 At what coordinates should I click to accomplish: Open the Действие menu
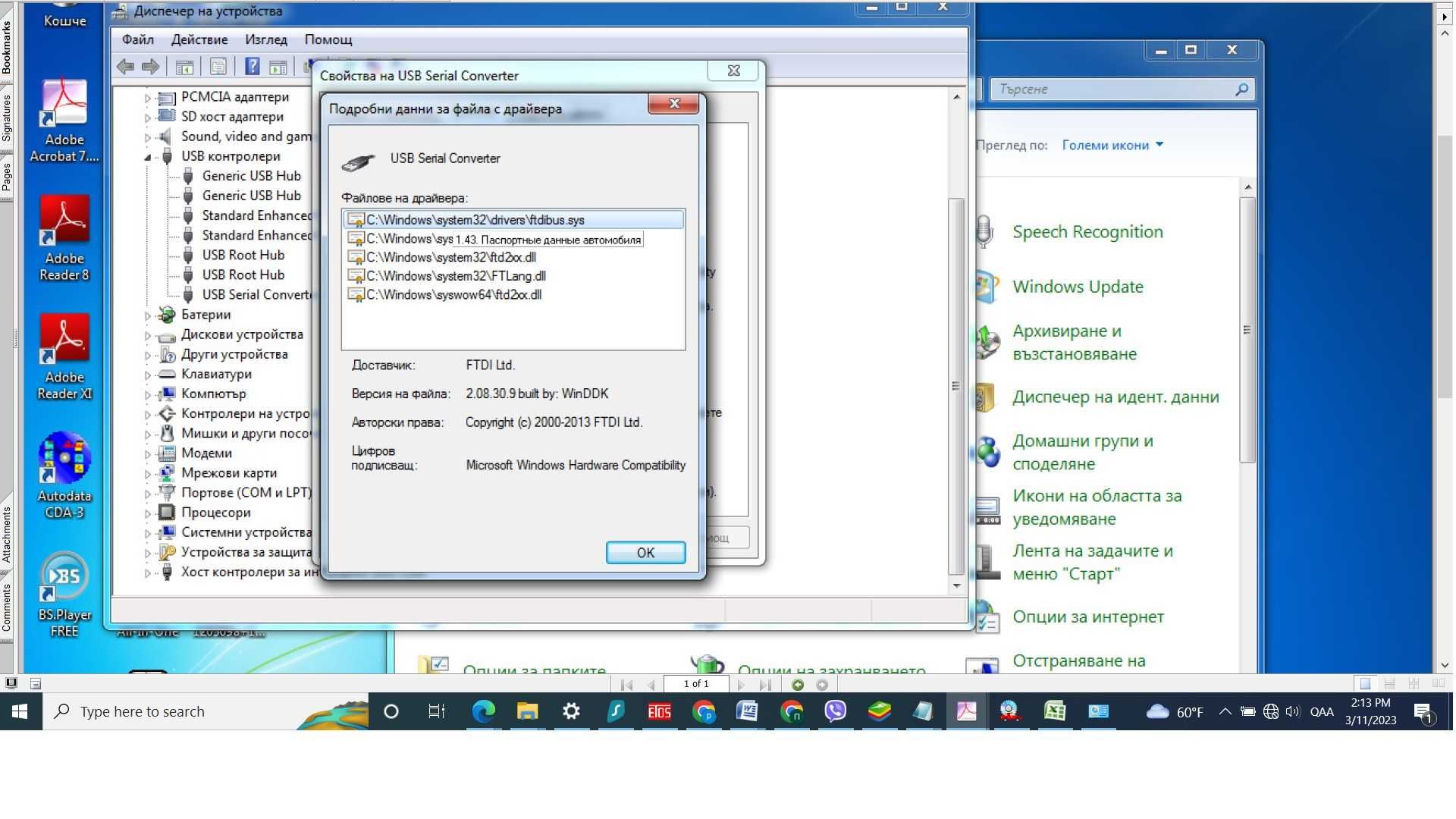click(199, 39)
